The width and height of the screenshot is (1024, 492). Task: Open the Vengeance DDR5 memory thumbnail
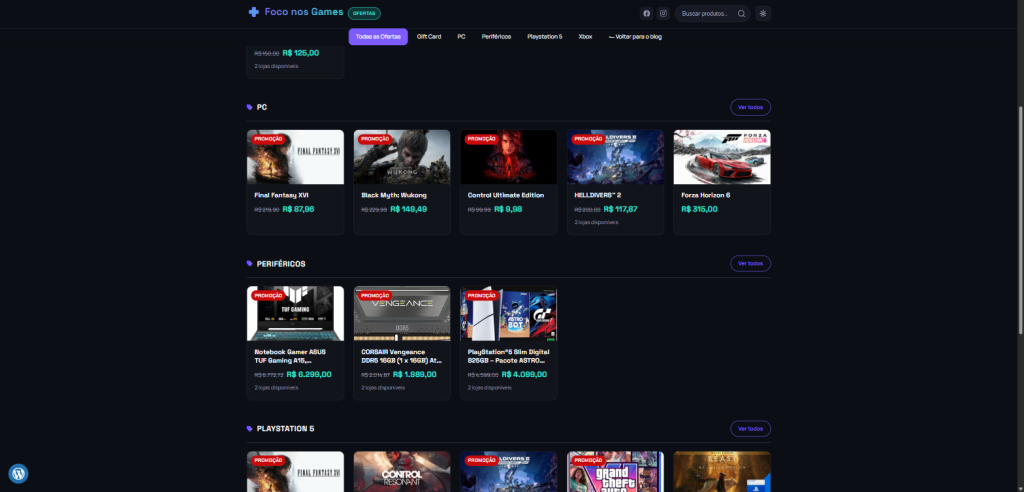(x=402, y=314)
